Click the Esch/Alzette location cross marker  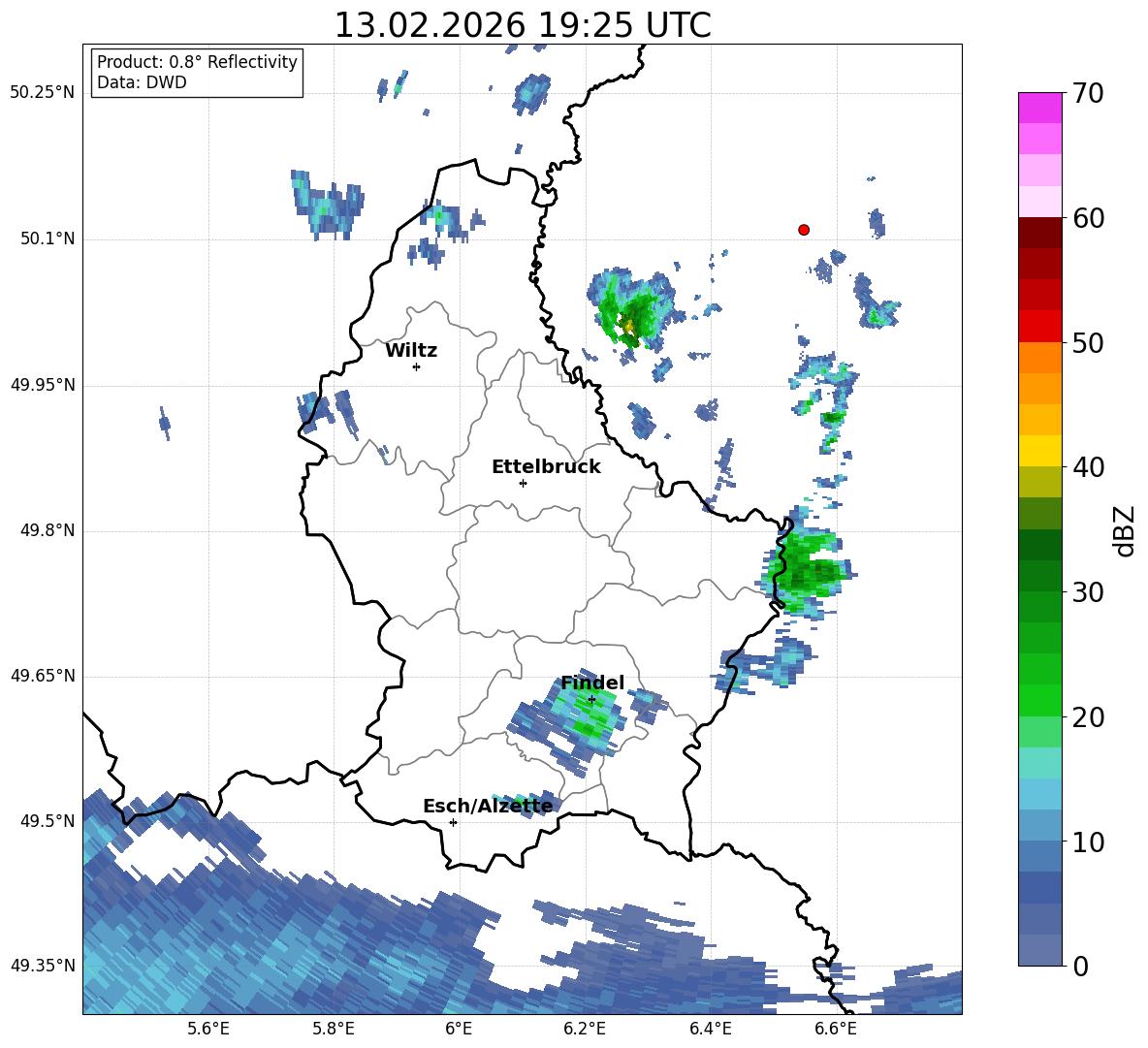click(x=453, y=822)
